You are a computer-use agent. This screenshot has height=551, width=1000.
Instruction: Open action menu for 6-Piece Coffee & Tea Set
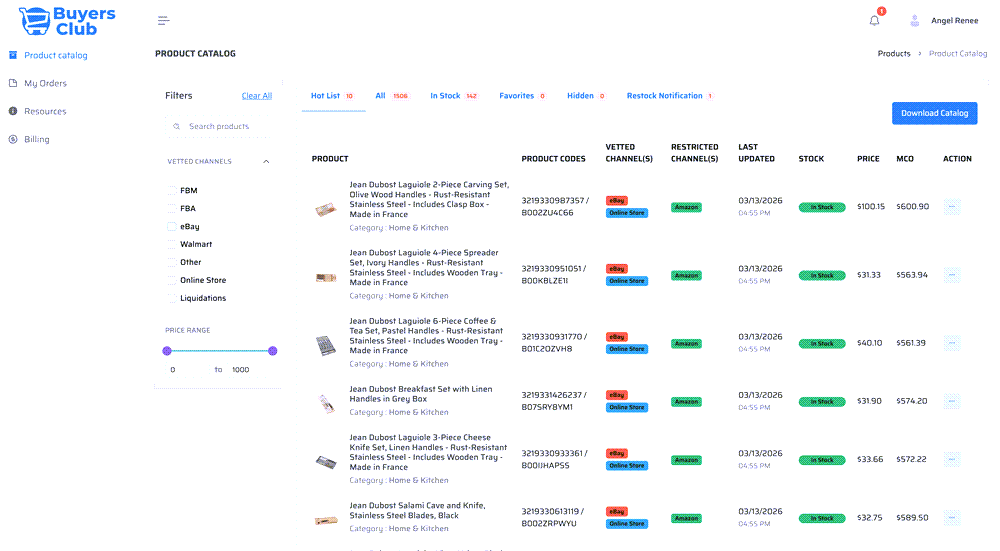[x=952, y=343]
